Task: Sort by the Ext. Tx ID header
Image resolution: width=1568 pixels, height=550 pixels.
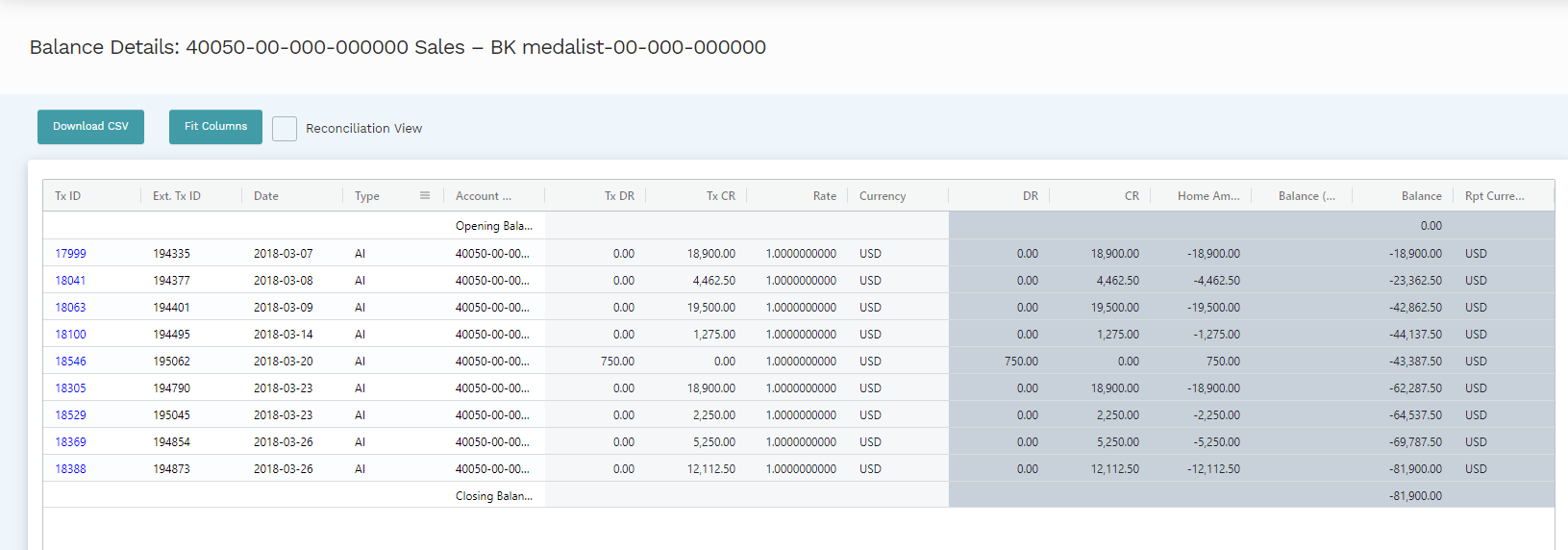Action: tap(177, 196)
